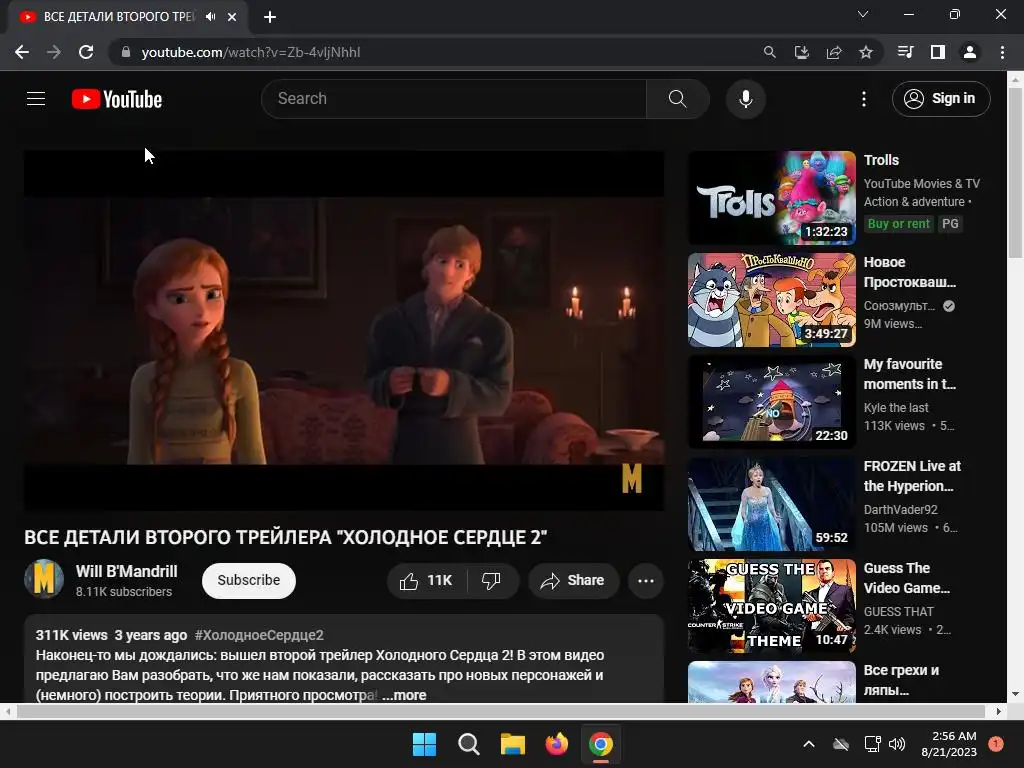The width and height of the screenshot is (1024, 768).
Task: Open notification badge in taskbar
Action: pos(995,743)
